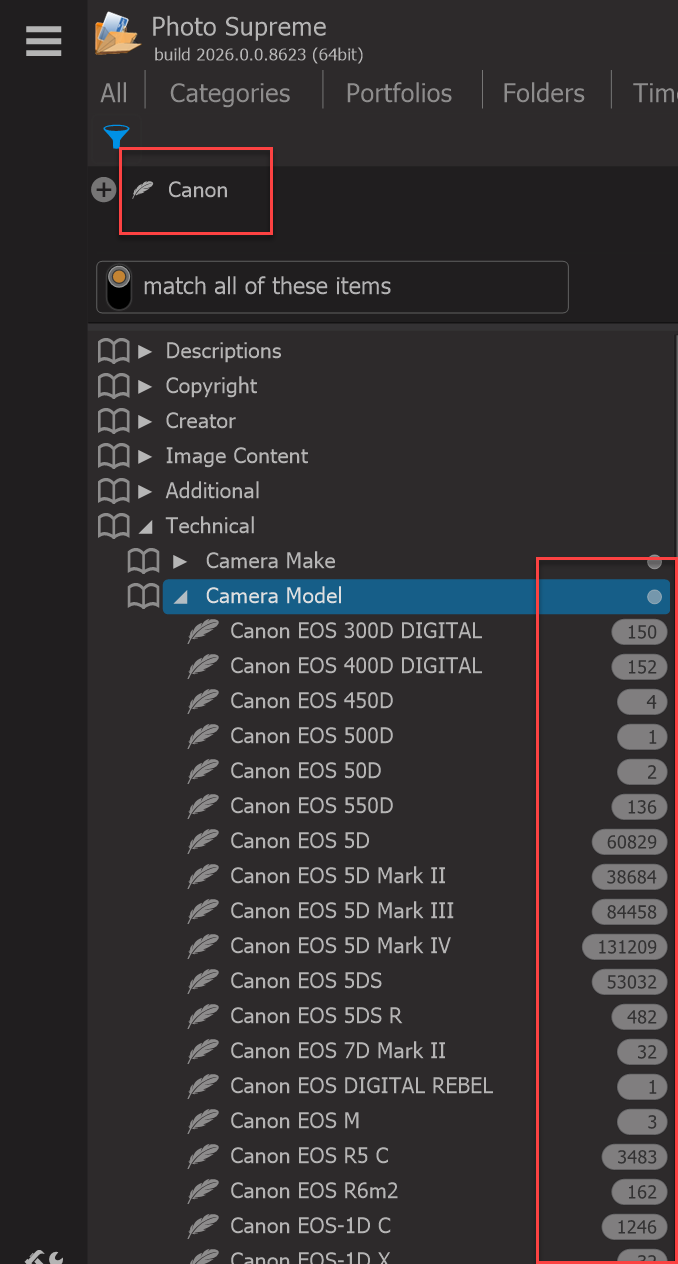Select Canon EOS 5D Mark III entry
Screen dimensions: 678x1264
coord(342,911)
